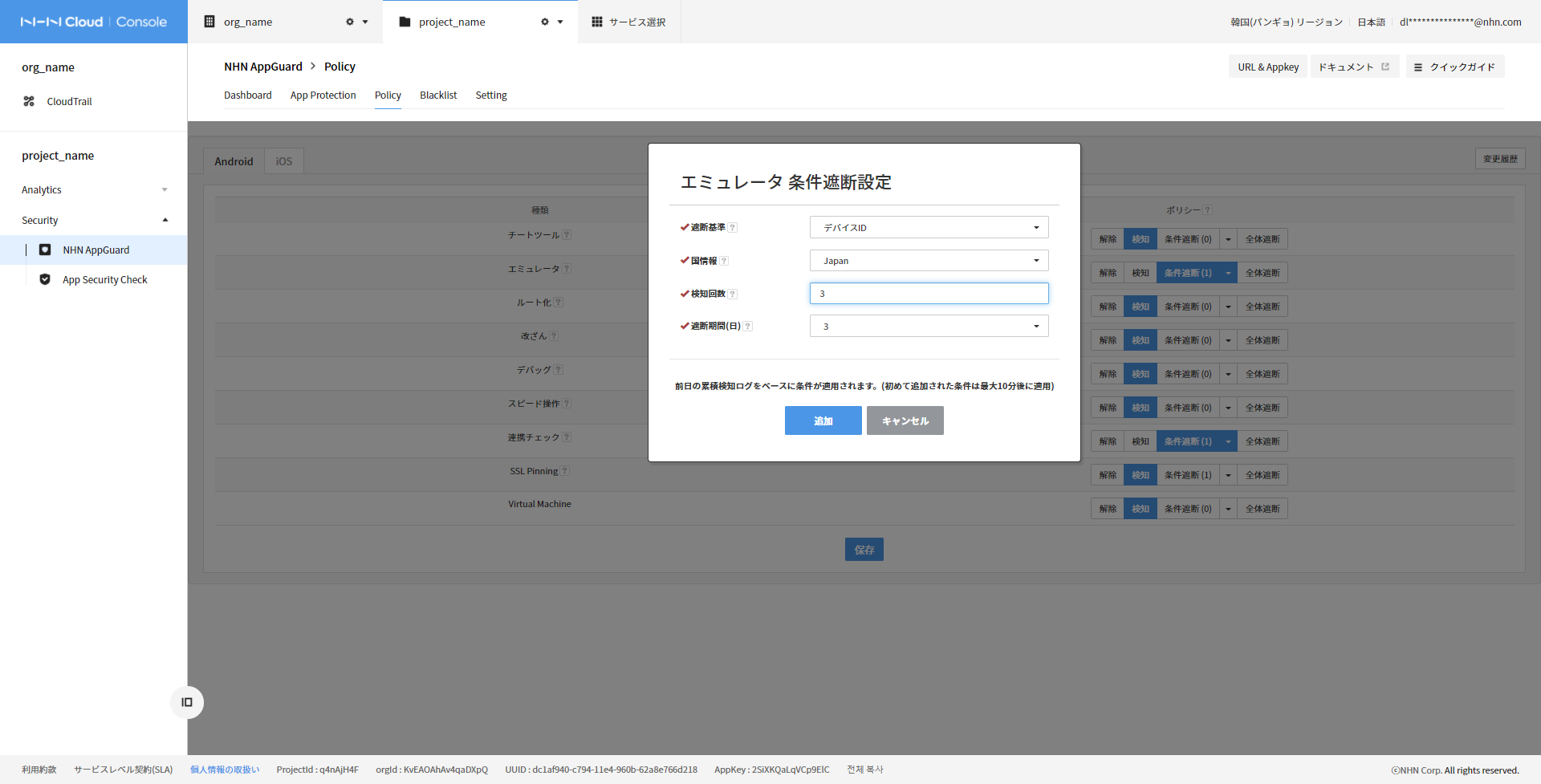Open the user account email menu
This screenshot has height=784, width=1541.
(x=1460, y=22)
